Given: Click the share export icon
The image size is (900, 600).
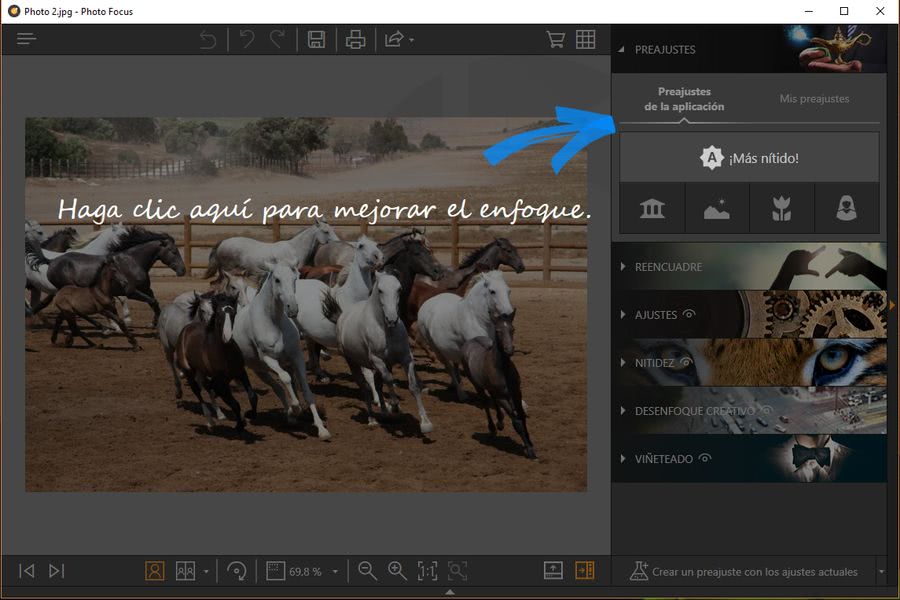Looking at the screenshot, I should (394, 39).
